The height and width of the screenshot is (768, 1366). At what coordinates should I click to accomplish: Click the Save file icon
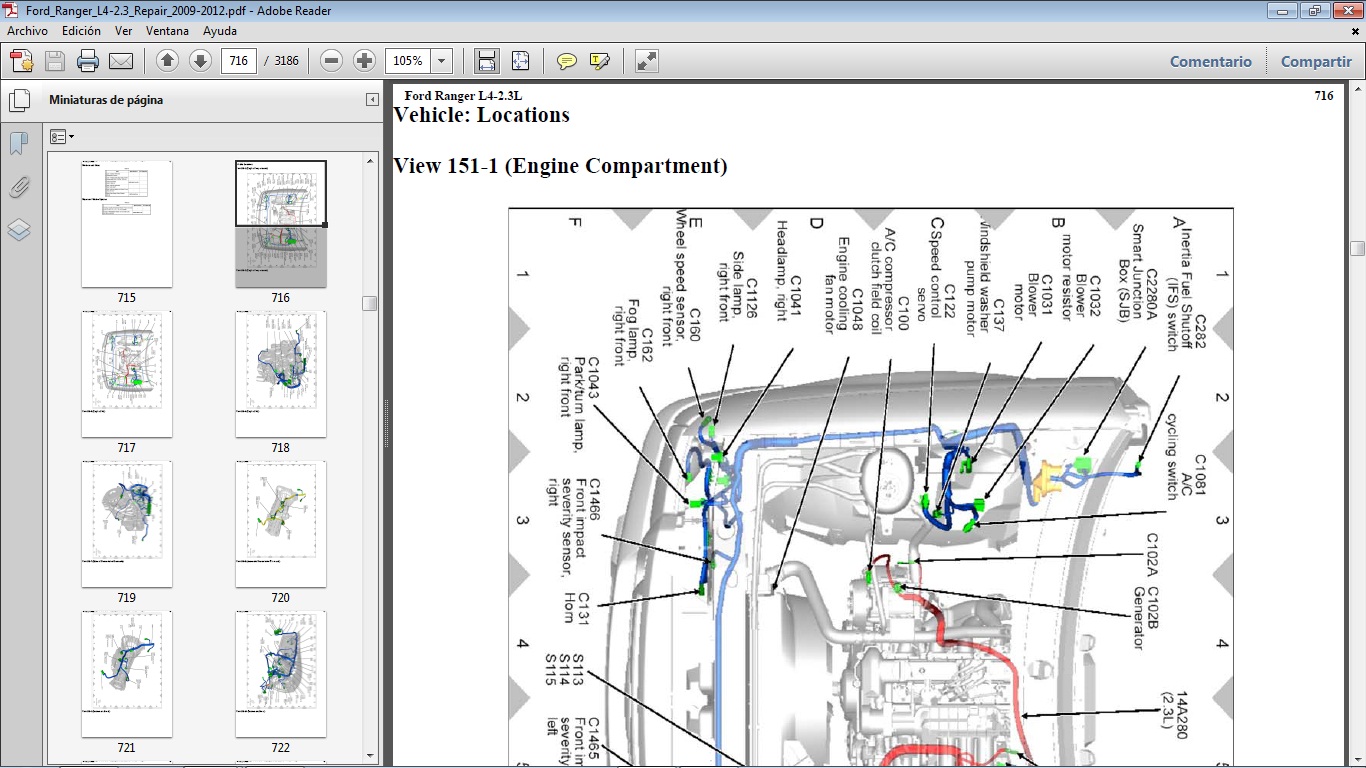tap(55, 61)
